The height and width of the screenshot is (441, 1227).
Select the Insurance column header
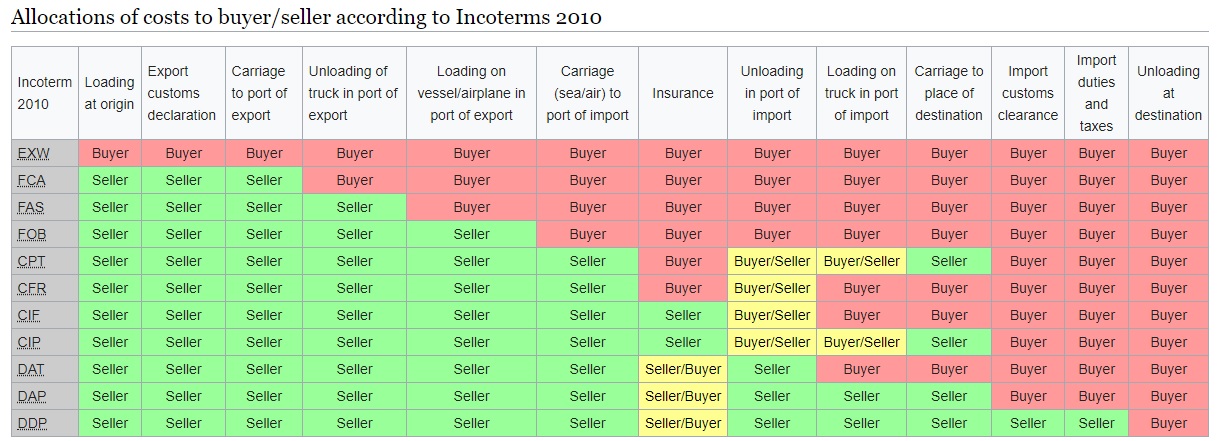point(683,93)
